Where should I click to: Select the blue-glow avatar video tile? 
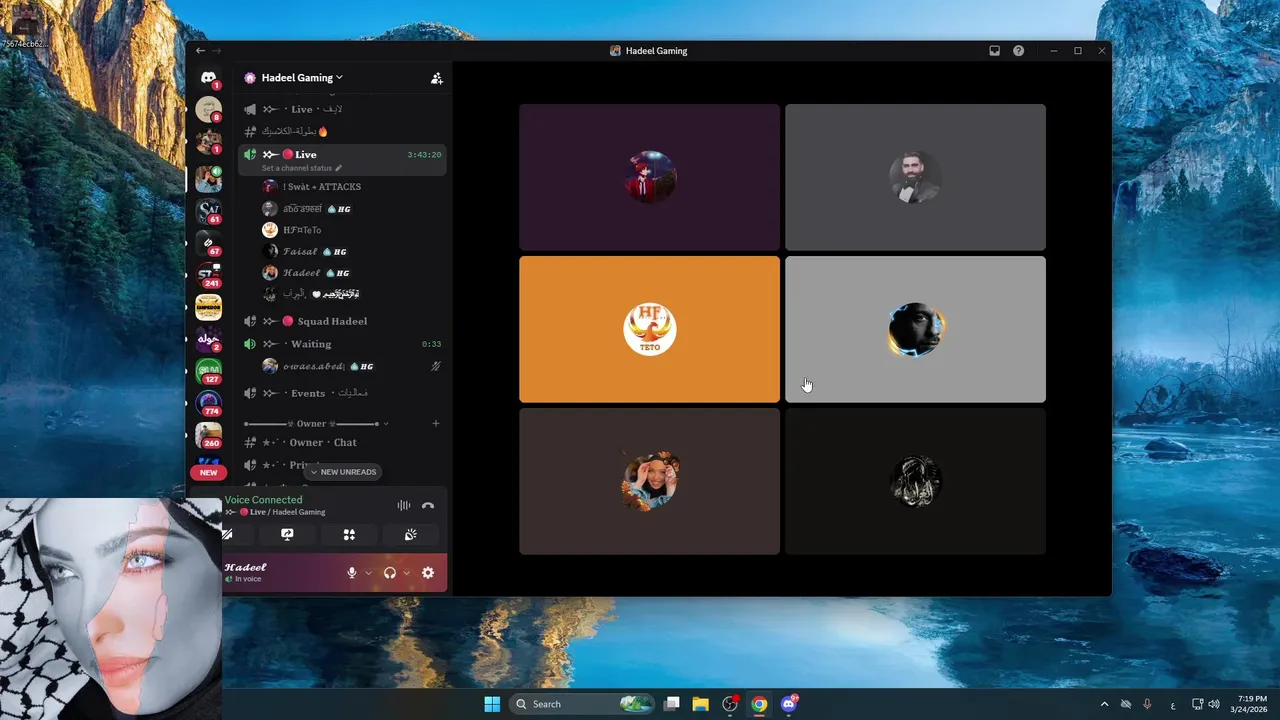[x=915, y=329]
